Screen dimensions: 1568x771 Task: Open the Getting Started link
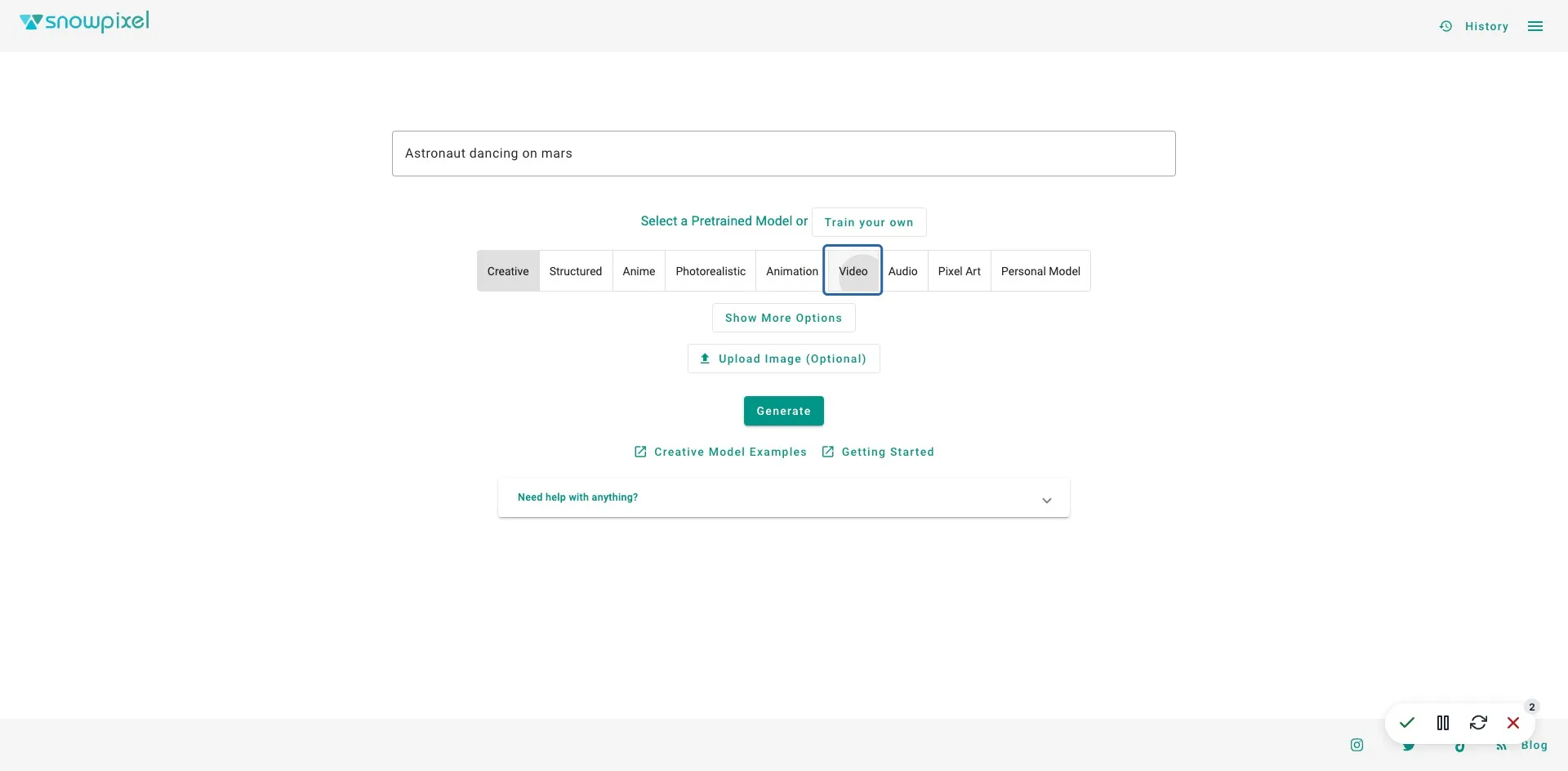888,452
